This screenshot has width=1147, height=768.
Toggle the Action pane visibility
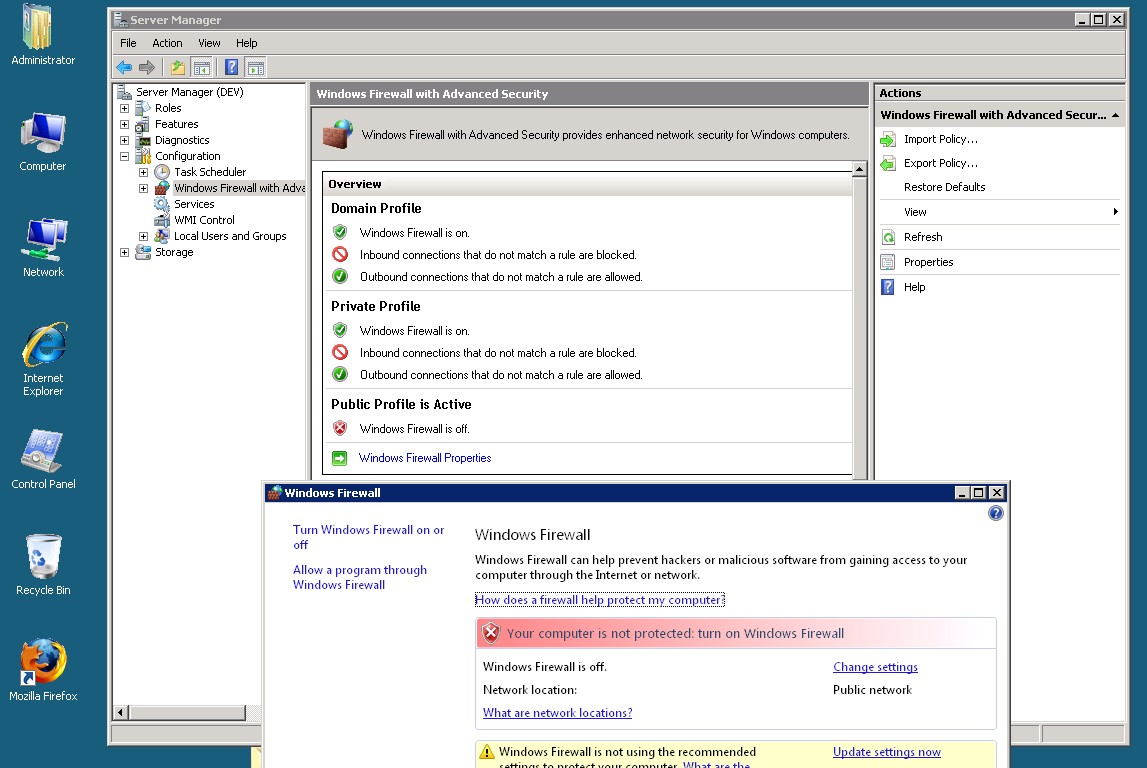point(257,67)
